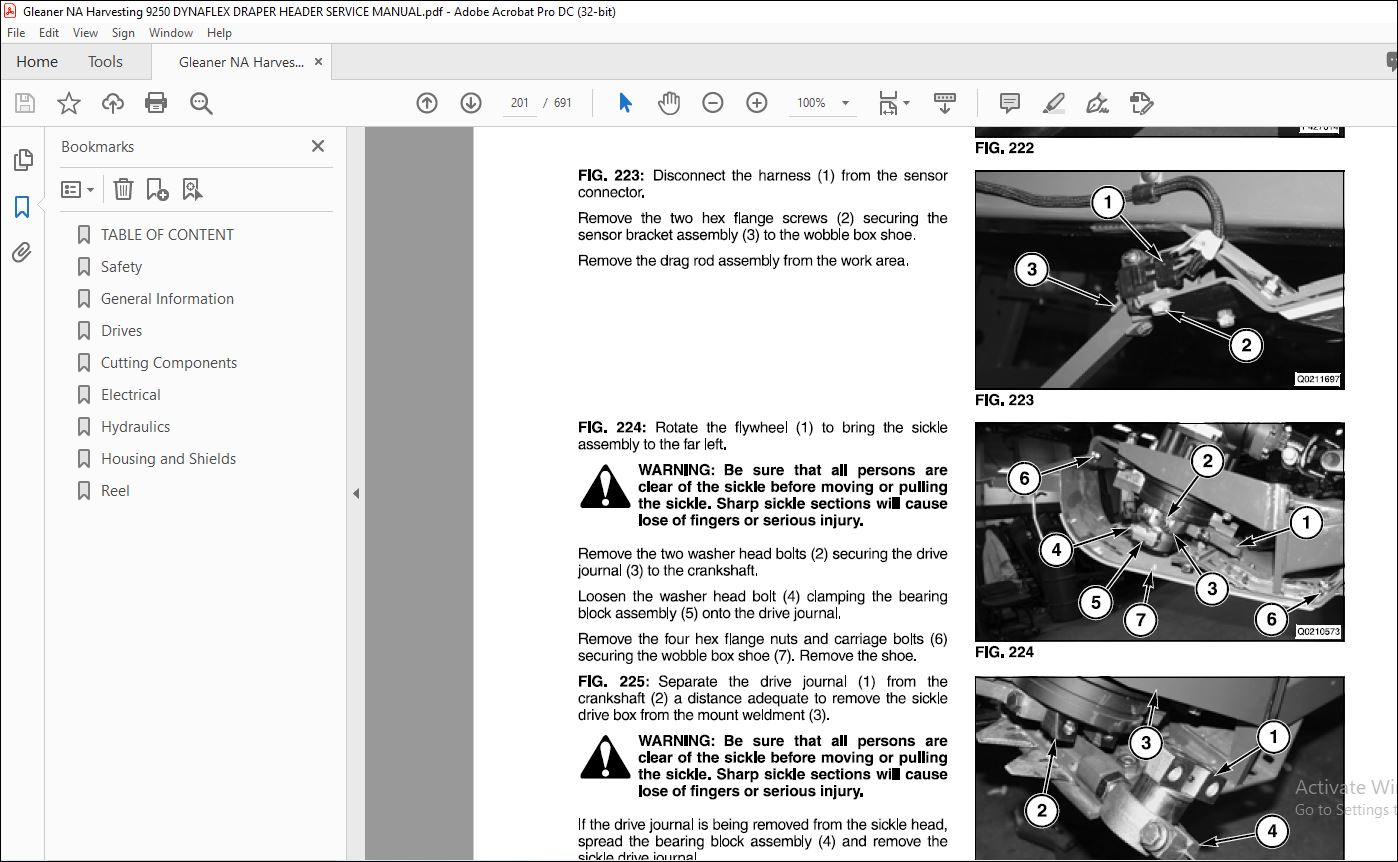Screen dimensions: 1398x862
Task: Jump to Electrical bookmark
Action: [130, 395]
